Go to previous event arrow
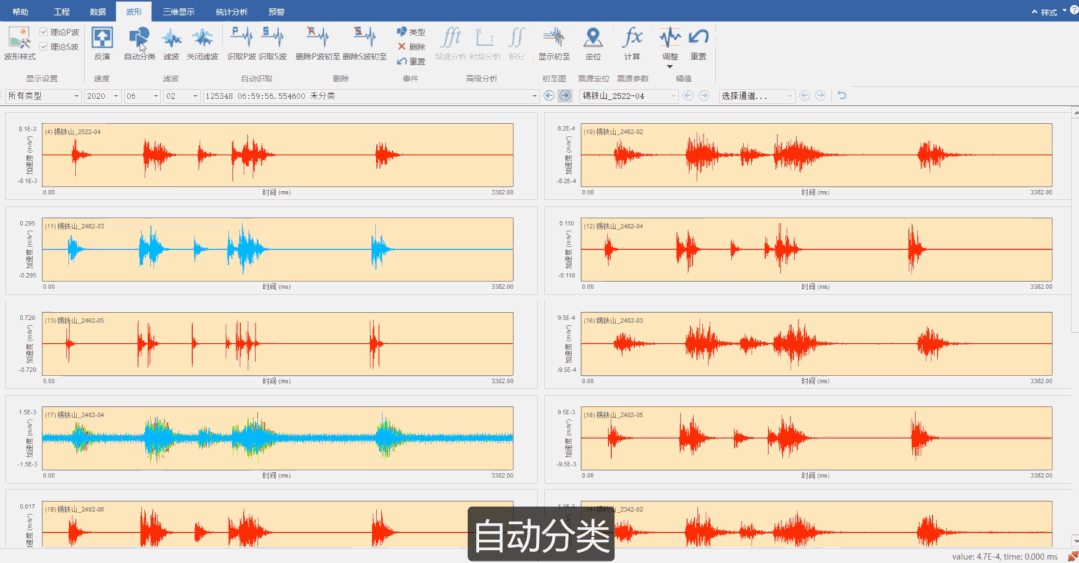The image size is (1079, 563). tap(548, 96)
